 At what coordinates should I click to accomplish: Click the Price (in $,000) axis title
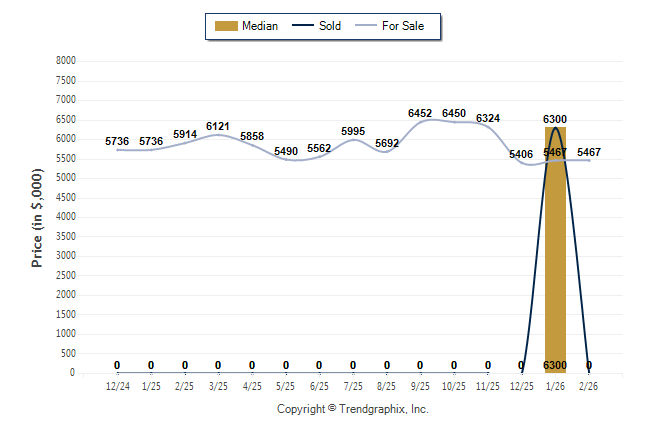tap(37, 216)
